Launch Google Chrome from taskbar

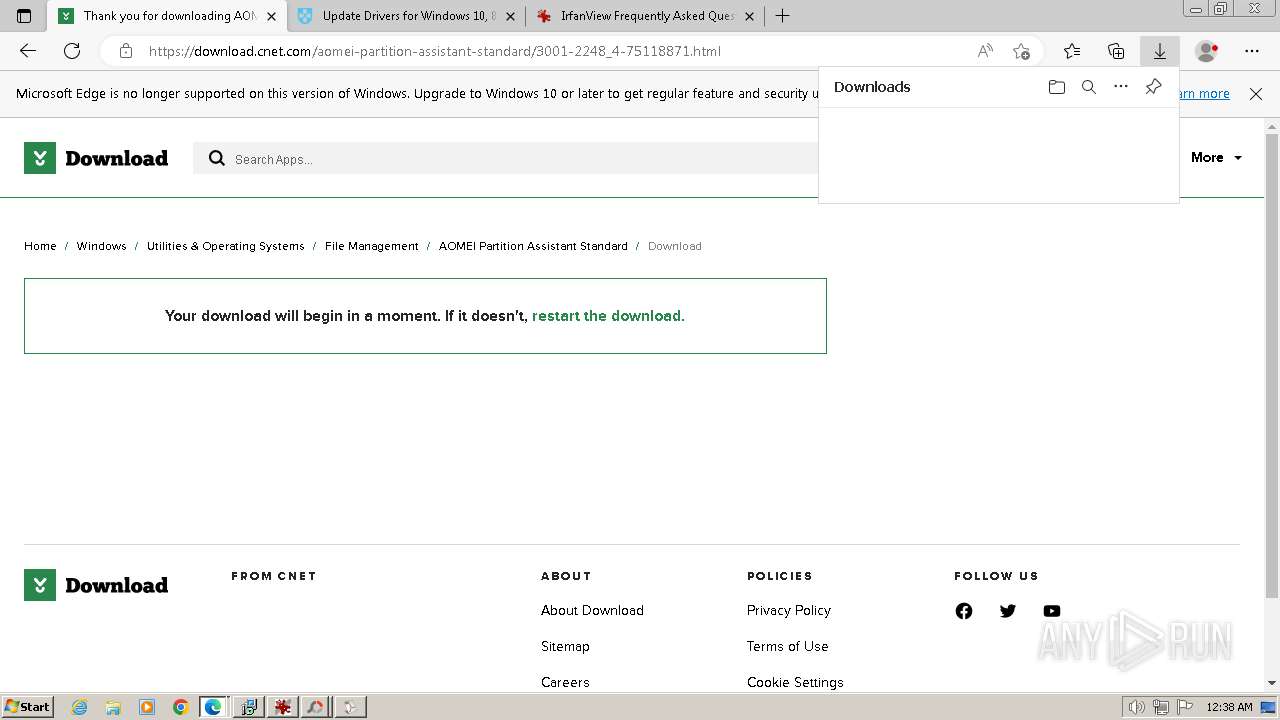(x=180, y=707)
